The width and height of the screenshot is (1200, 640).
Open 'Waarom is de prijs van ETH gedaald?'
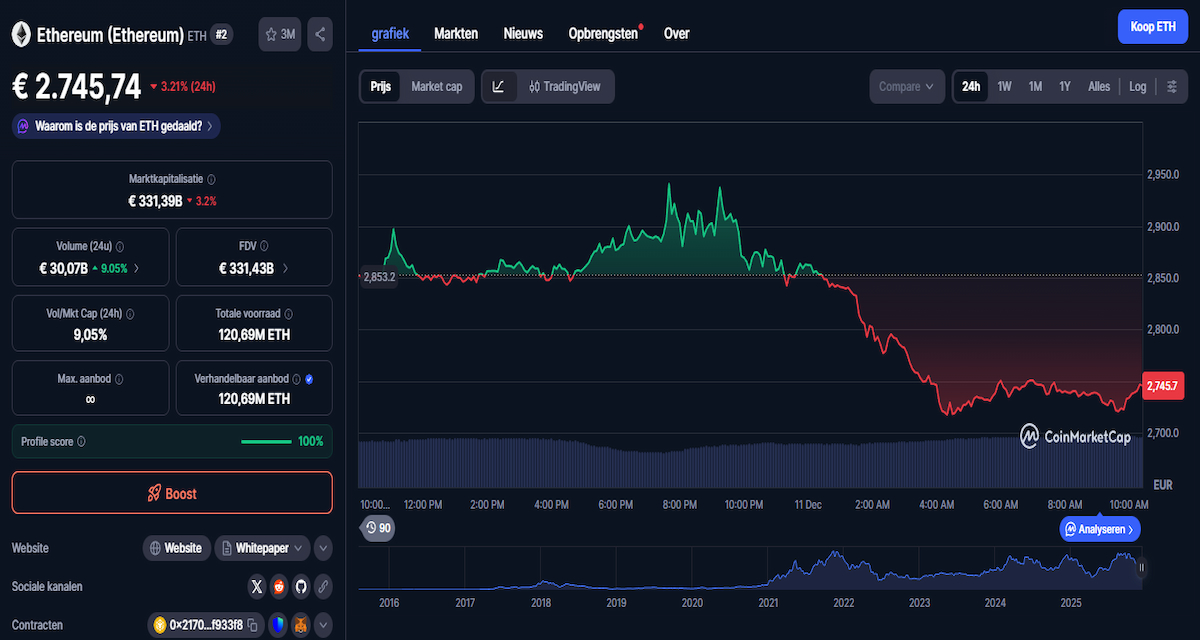115,126
